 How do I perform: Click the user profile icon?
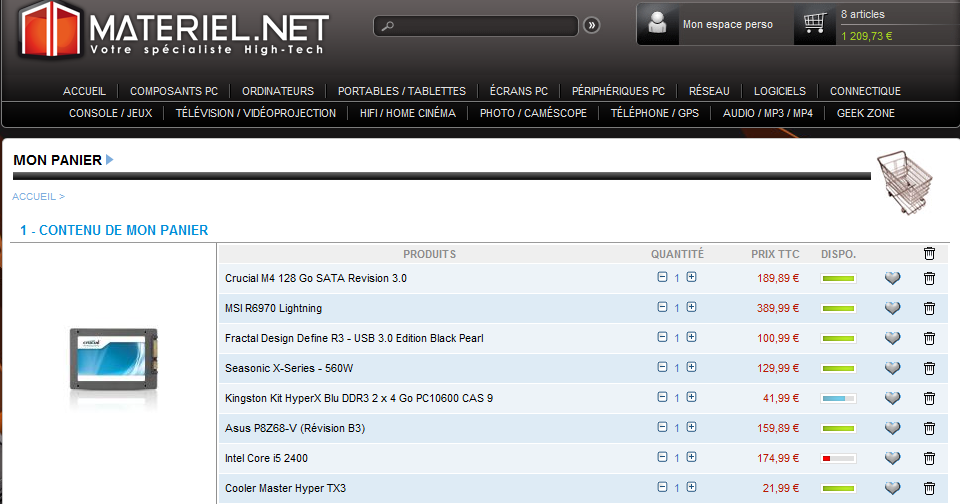pyautogui.click(x=658, y=24)
